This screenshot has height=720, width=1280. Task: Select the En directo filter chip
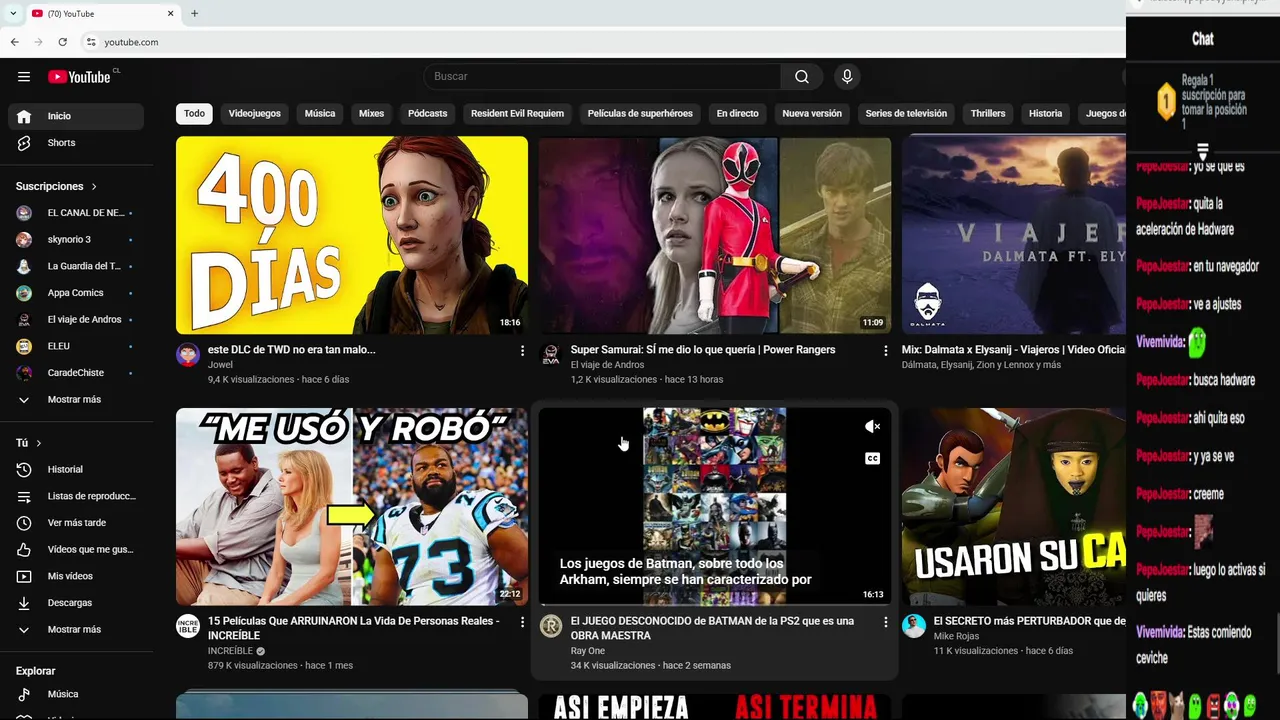click(x=738, y=113)
